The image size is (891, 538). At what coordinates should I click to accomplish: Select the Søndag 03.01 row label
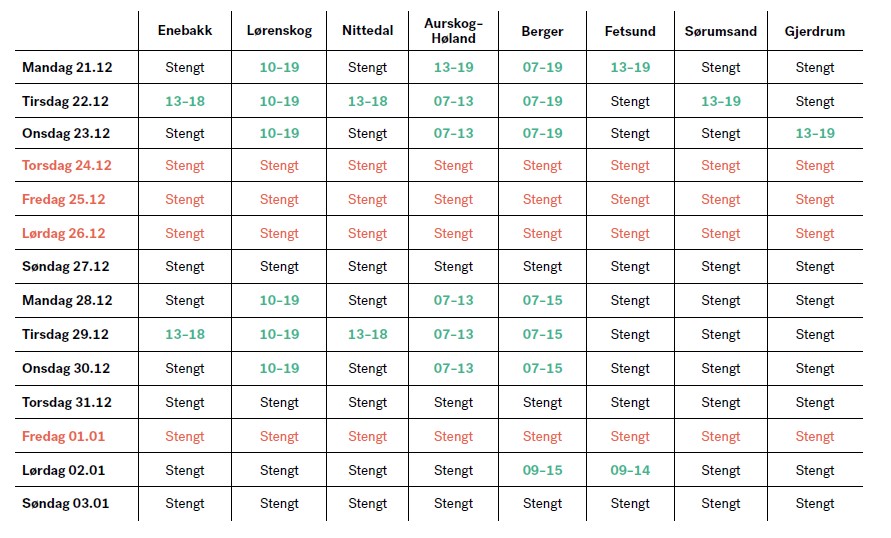point(65,503)
